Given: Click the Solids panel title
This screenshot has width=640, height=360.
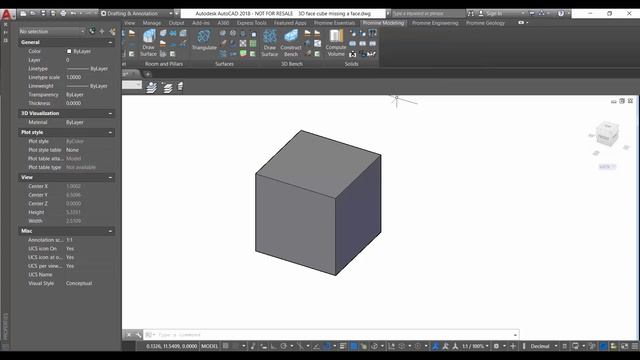Looking at the screenshot, I should (x=351, y=64).
